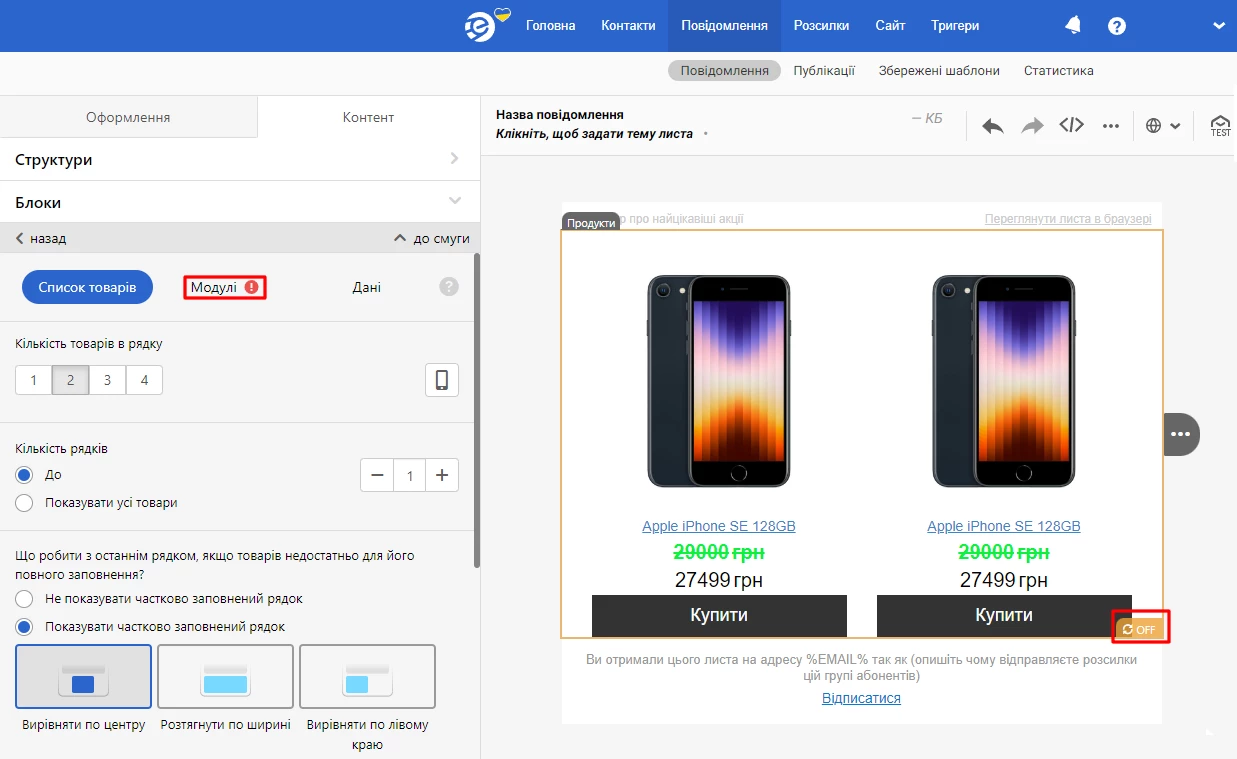This screenshot has width=1237, height=759.
Task: Click 'Переглянути листа в браузері' link
Action: click(1068, 219)
